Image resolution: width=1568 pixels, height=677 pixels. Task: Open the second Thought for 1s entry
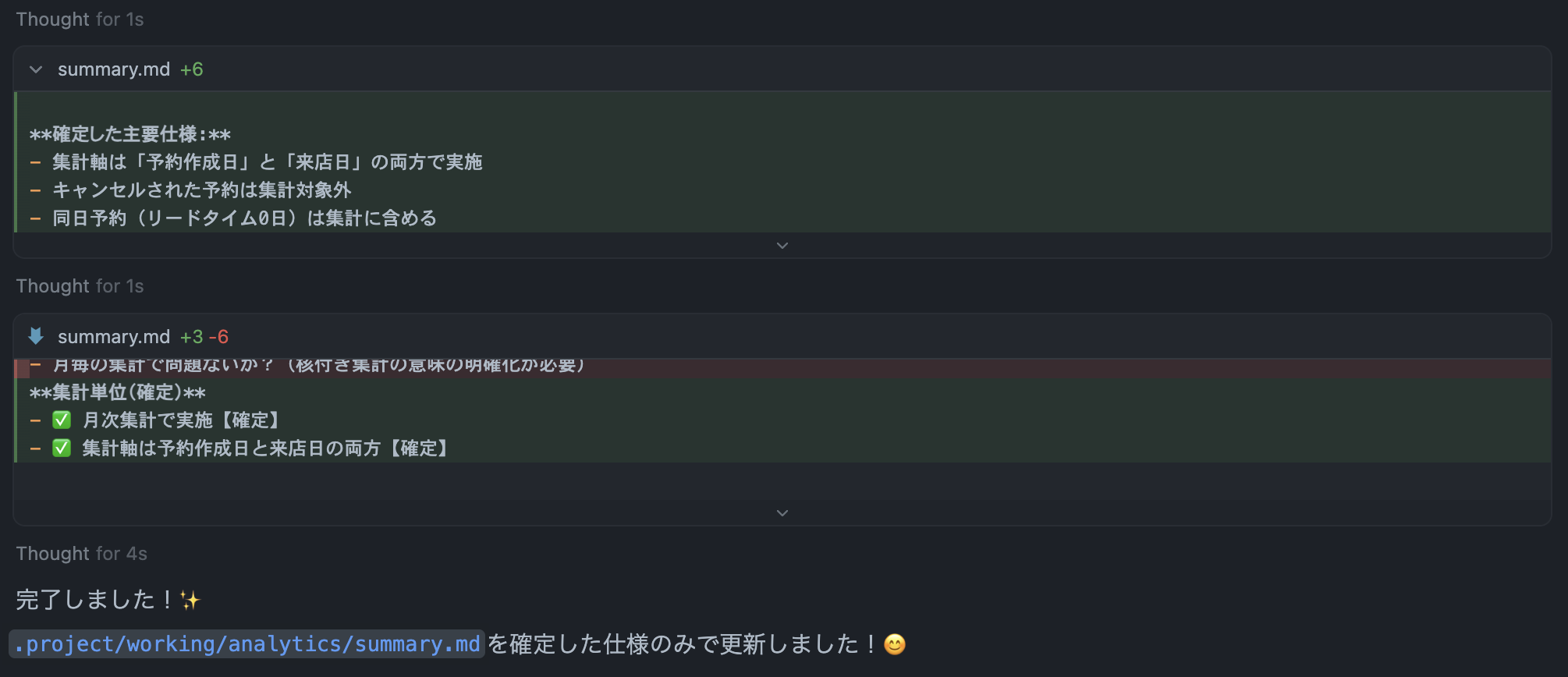point(78,285)
